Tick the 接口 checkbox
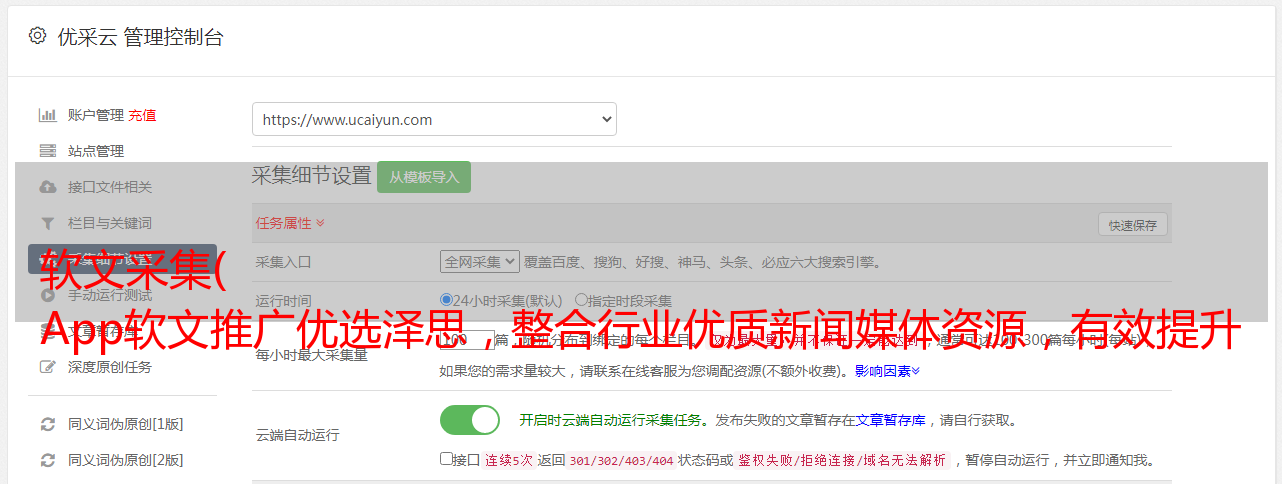 tap(446, 459)
